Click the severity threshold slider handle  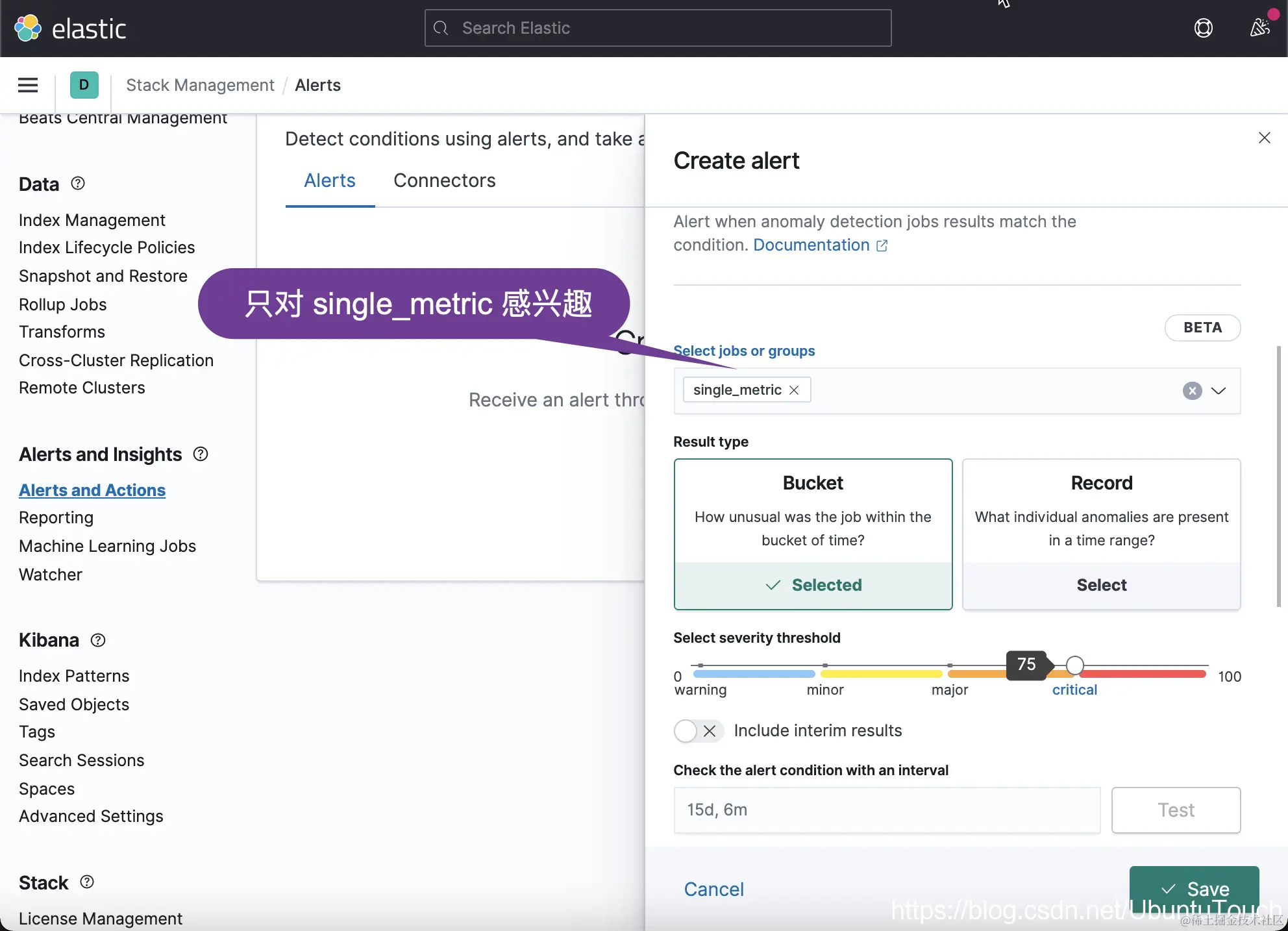(x=1075, y=665)
